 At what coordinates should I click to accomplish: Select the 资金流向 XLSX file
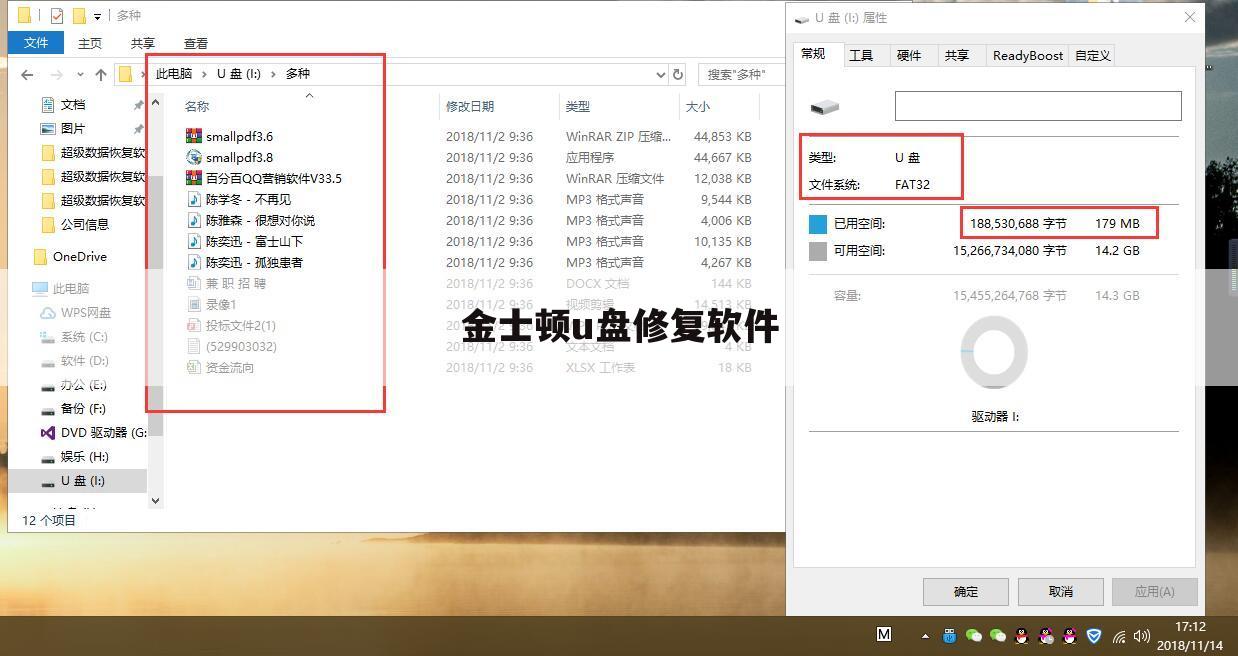(x=230, y=367)
